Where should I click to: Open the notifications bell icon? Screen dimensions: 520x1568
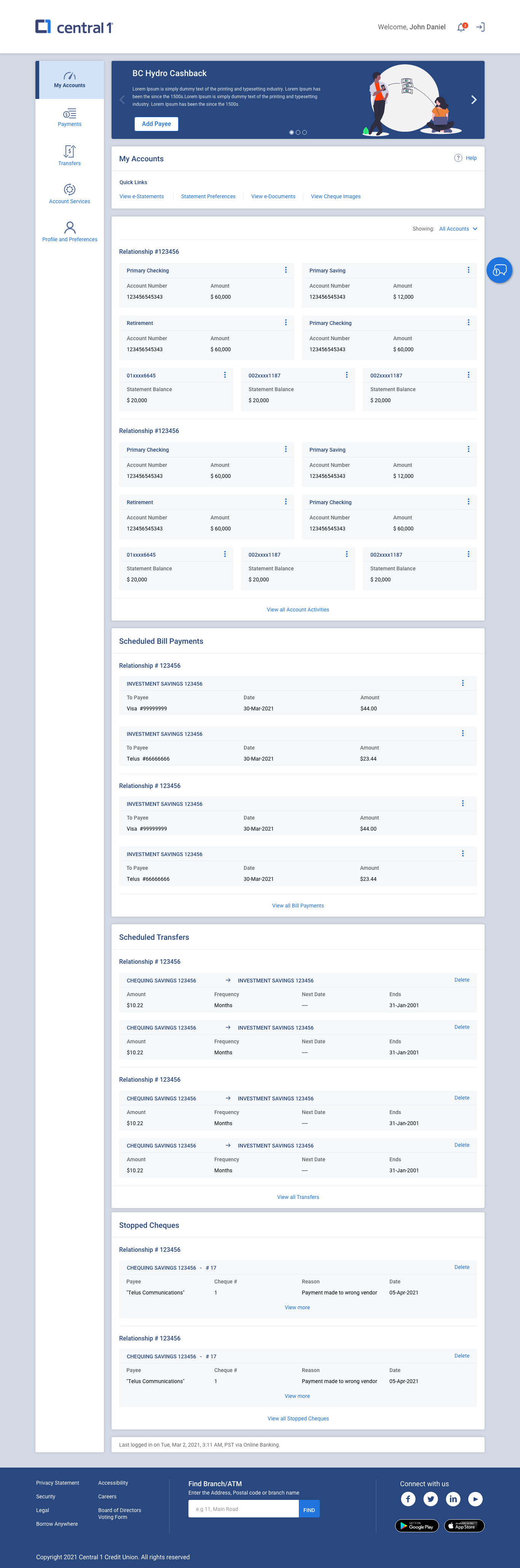point(461,27)
